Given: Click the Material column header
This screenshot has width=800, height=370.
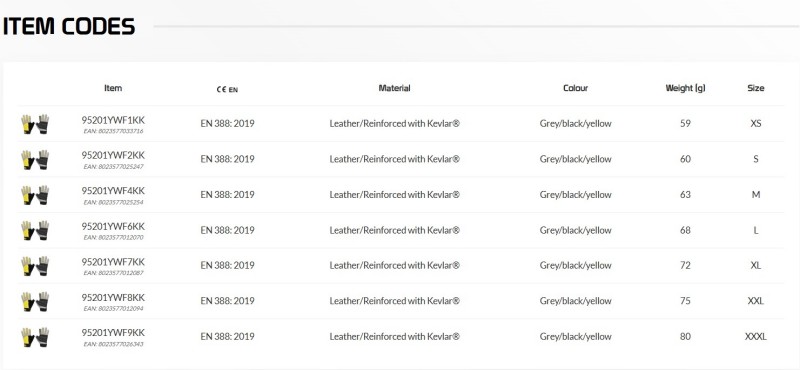Looking at the screenshot, I should [x=394, y=88].
